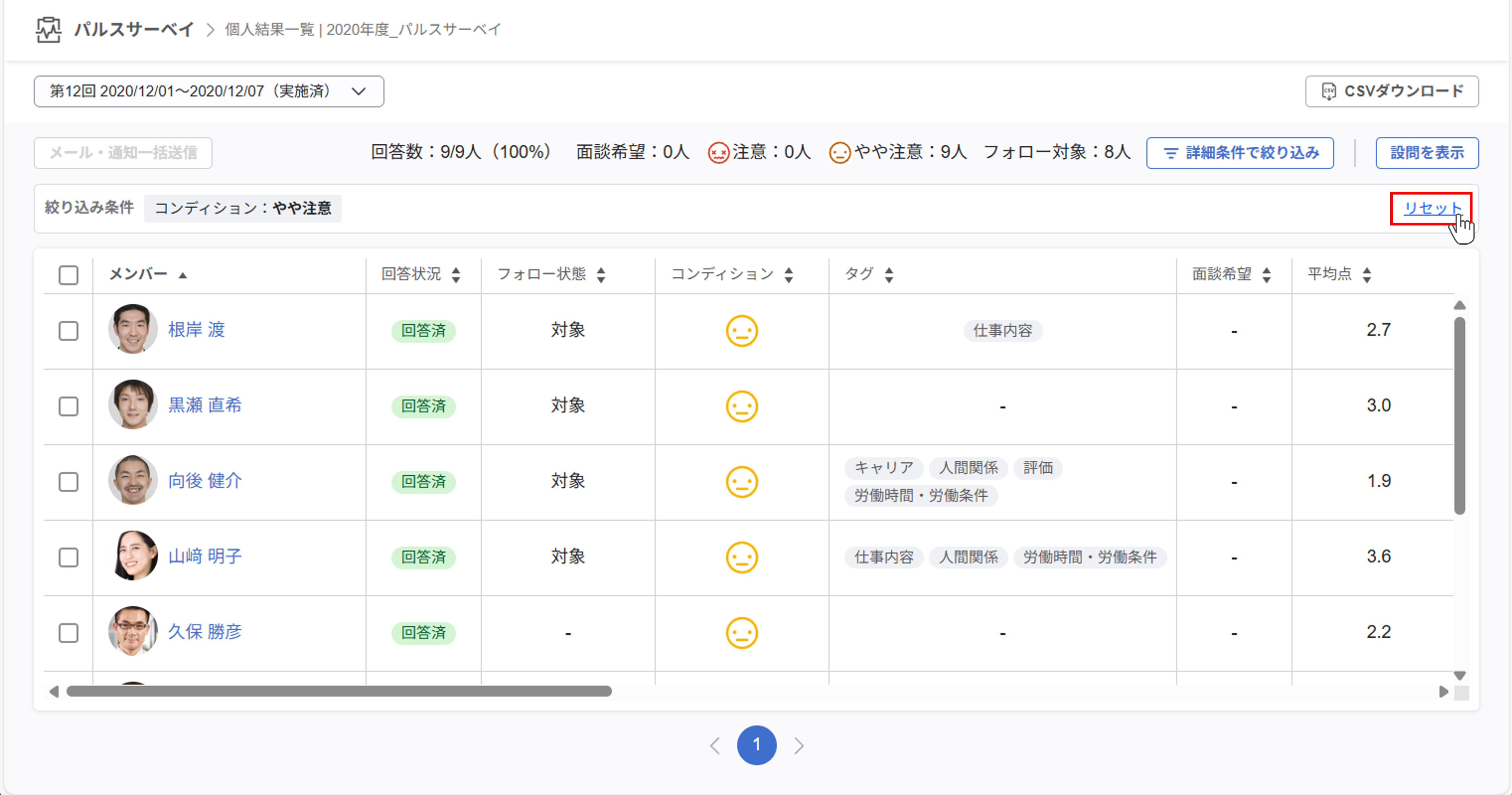
Task: Click sort arrows on 回答状況 column
Action: pos(456,275)
